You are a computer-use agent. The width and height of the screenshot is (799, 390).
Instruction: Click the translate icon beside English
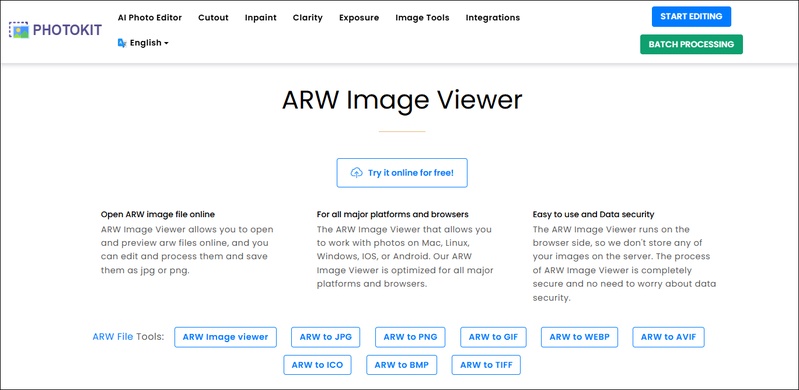[x=122, y=43]
